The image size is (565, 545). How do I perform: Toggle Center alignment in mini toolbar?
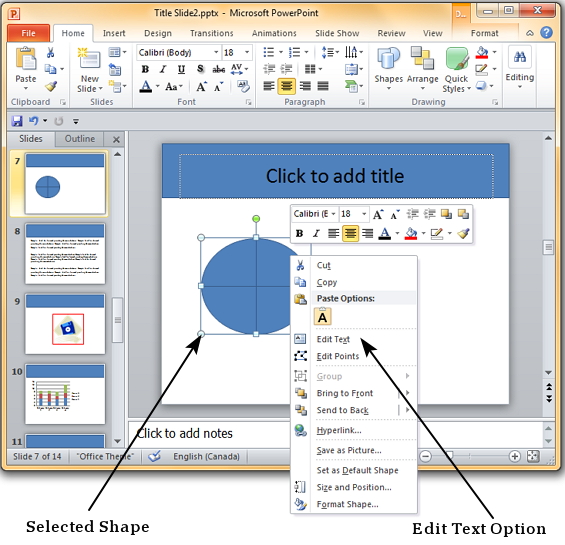350,234
